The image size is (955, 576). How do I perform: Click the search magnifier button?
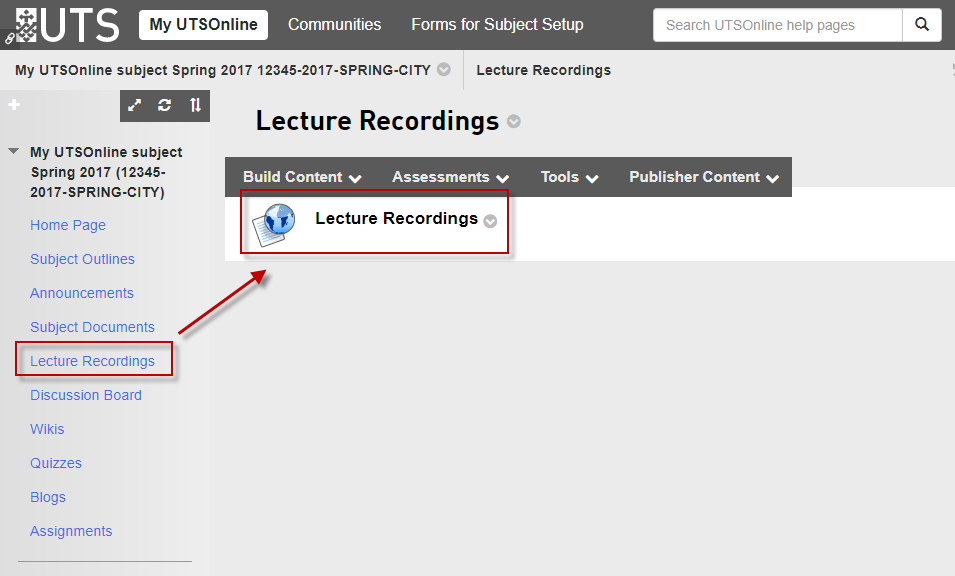[x=922, y=25]
